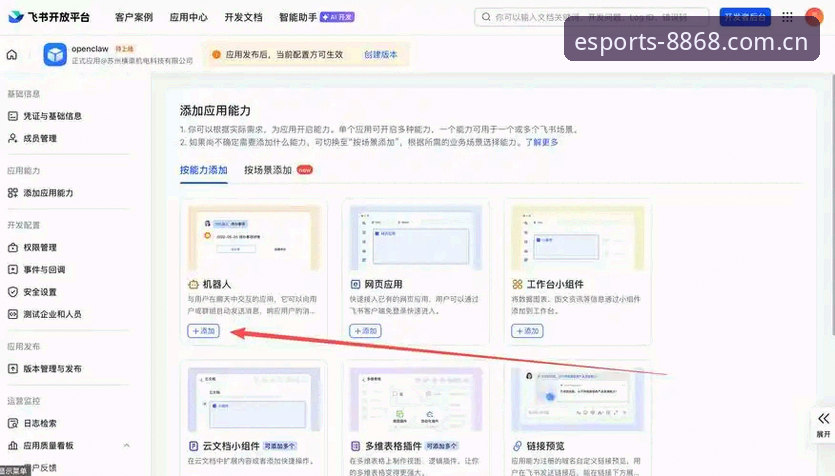Screen dimensions: 835x476
Task: Click the 成员管理 person icon
Action: 13,138
